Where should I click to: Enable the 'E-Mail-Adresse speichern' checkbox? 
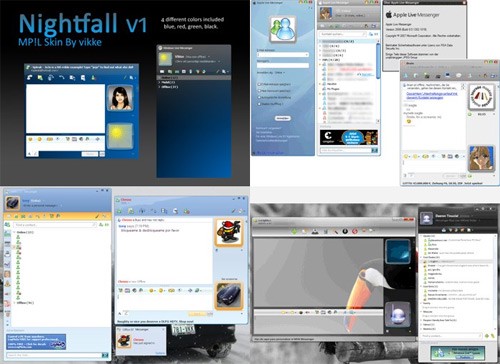259,84
